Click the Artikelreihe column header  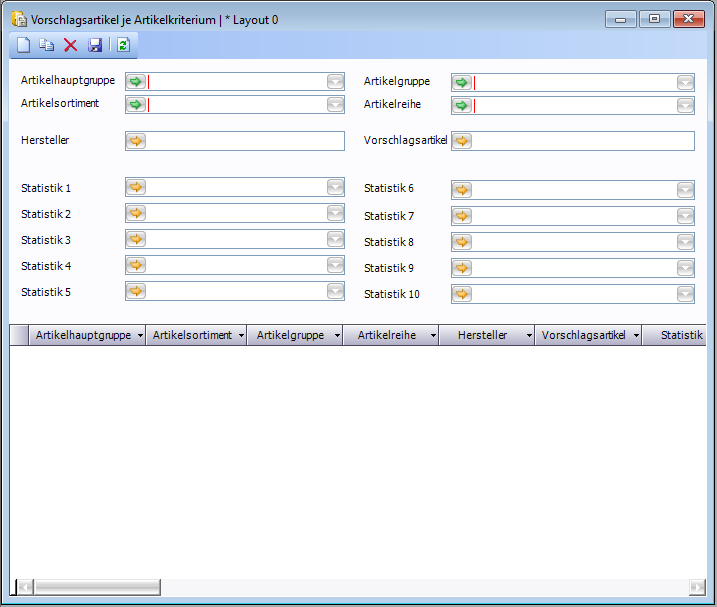pos(386,336)
